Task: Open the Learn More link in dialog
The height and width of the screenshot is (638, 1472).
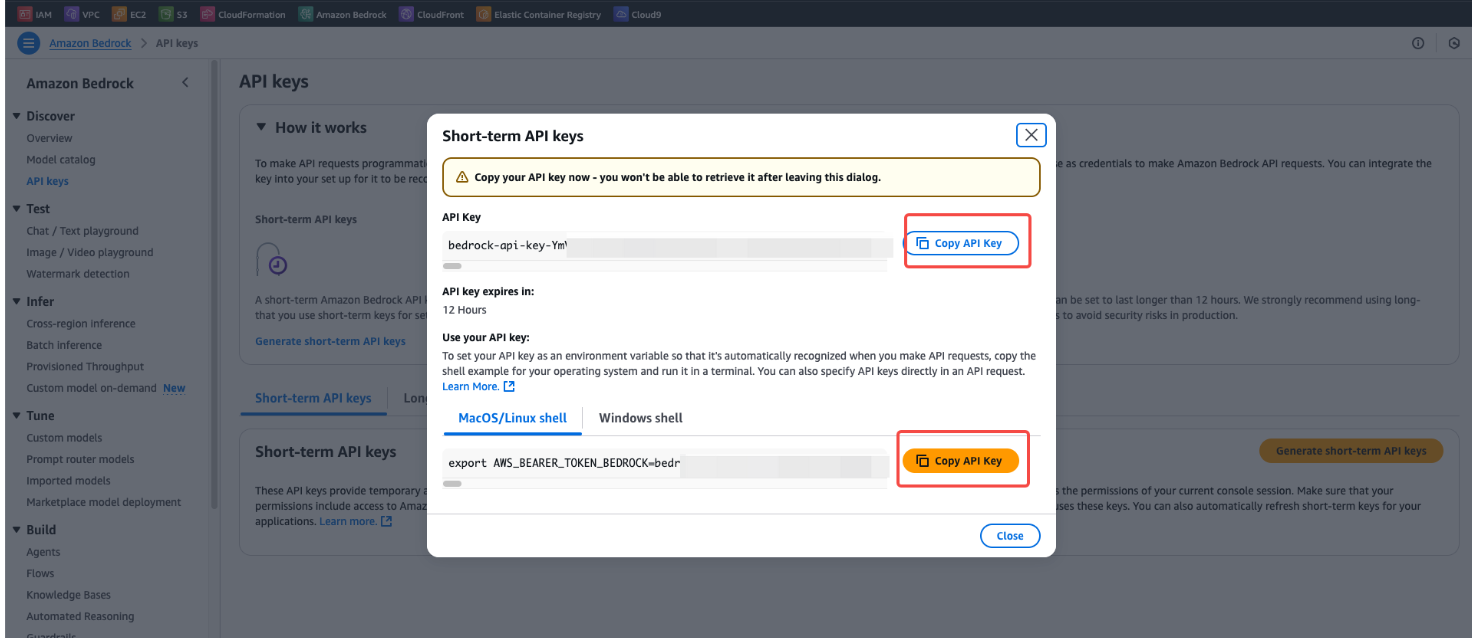Action: 470,386
